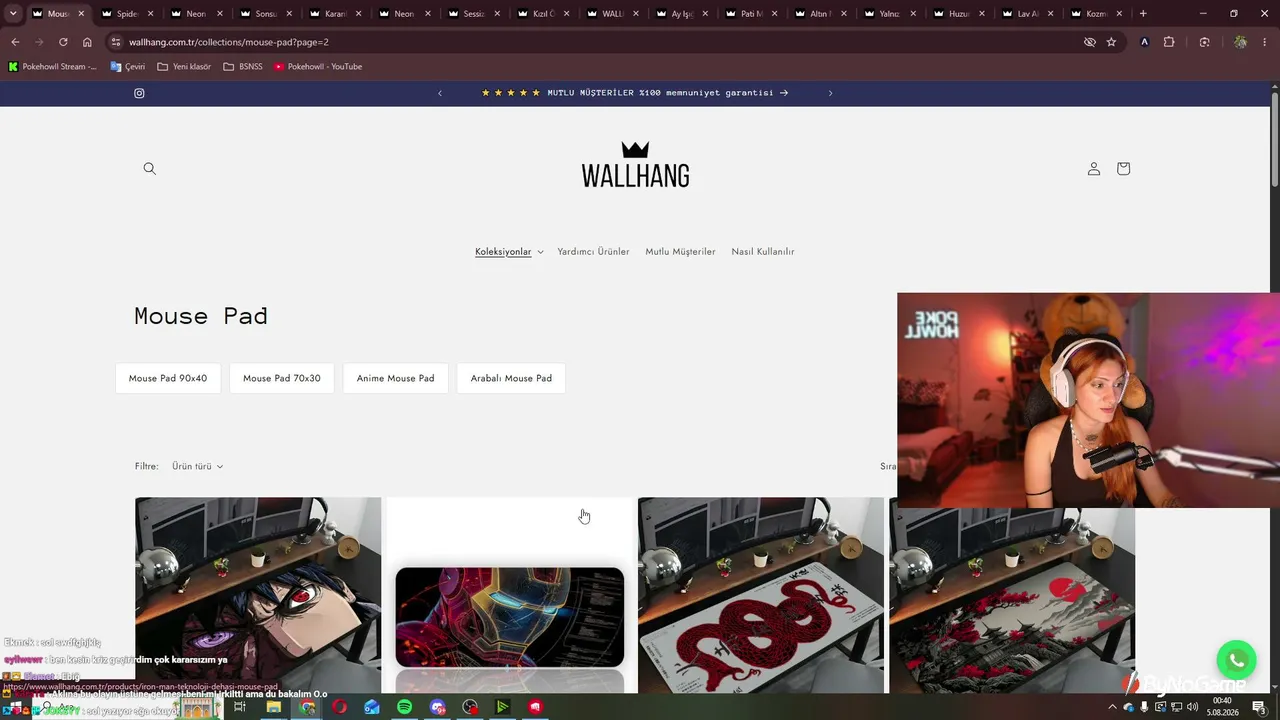This screenshot has width=1280, height=720.
Task: Open the Iron Man mouse pad product
Action: [x=510, y=596]
